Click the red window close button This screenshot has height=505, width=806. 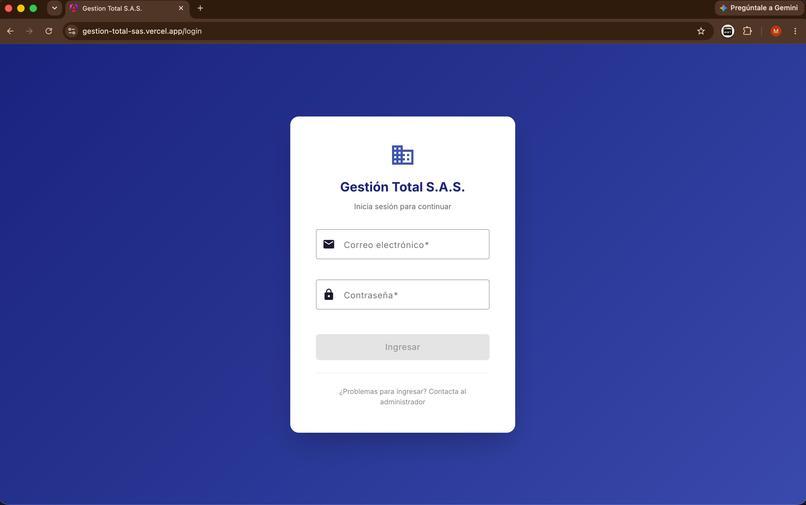9,8
